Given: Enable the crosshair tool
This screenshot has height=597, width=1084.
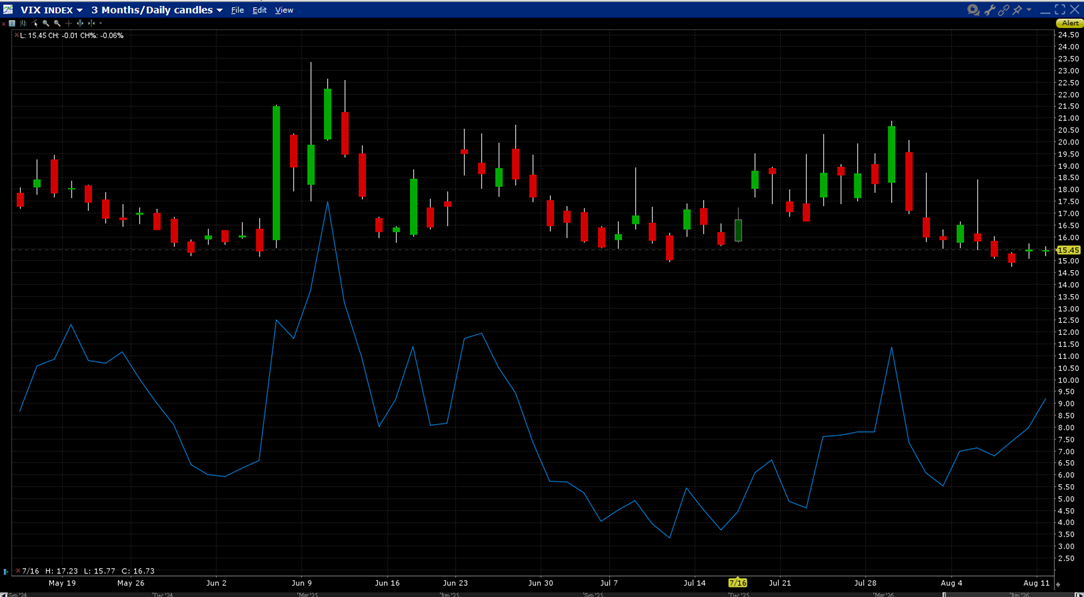Looking at the screenshot, I should [x=68, y=23].
